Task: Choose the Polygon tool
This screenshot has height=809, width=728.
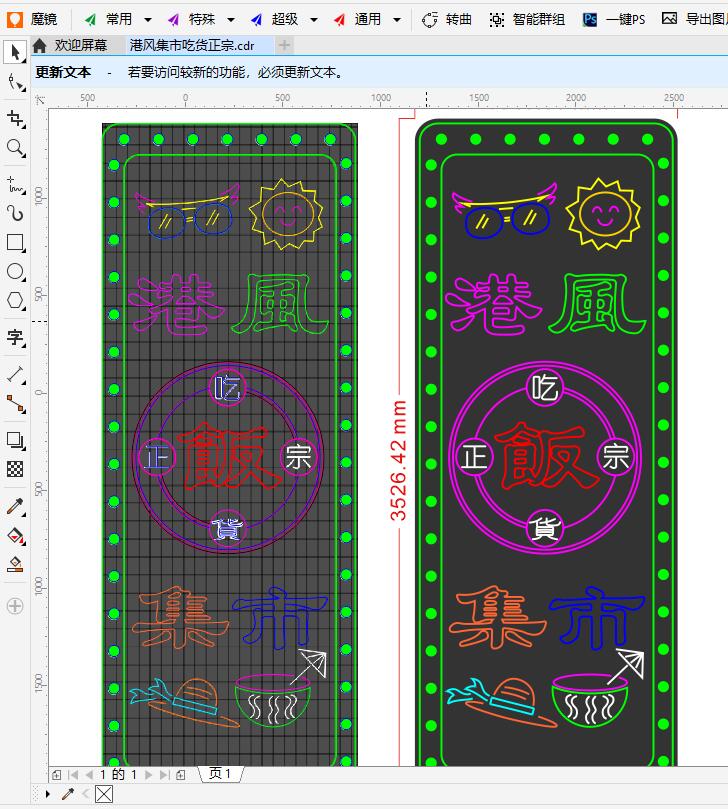Action: pyautogui.click(x=15, y=300)
